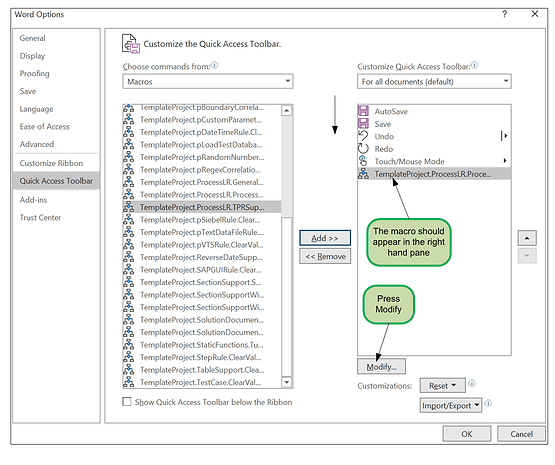
Task: Select the Redo circular arrow icon
Action: (363, 149)
